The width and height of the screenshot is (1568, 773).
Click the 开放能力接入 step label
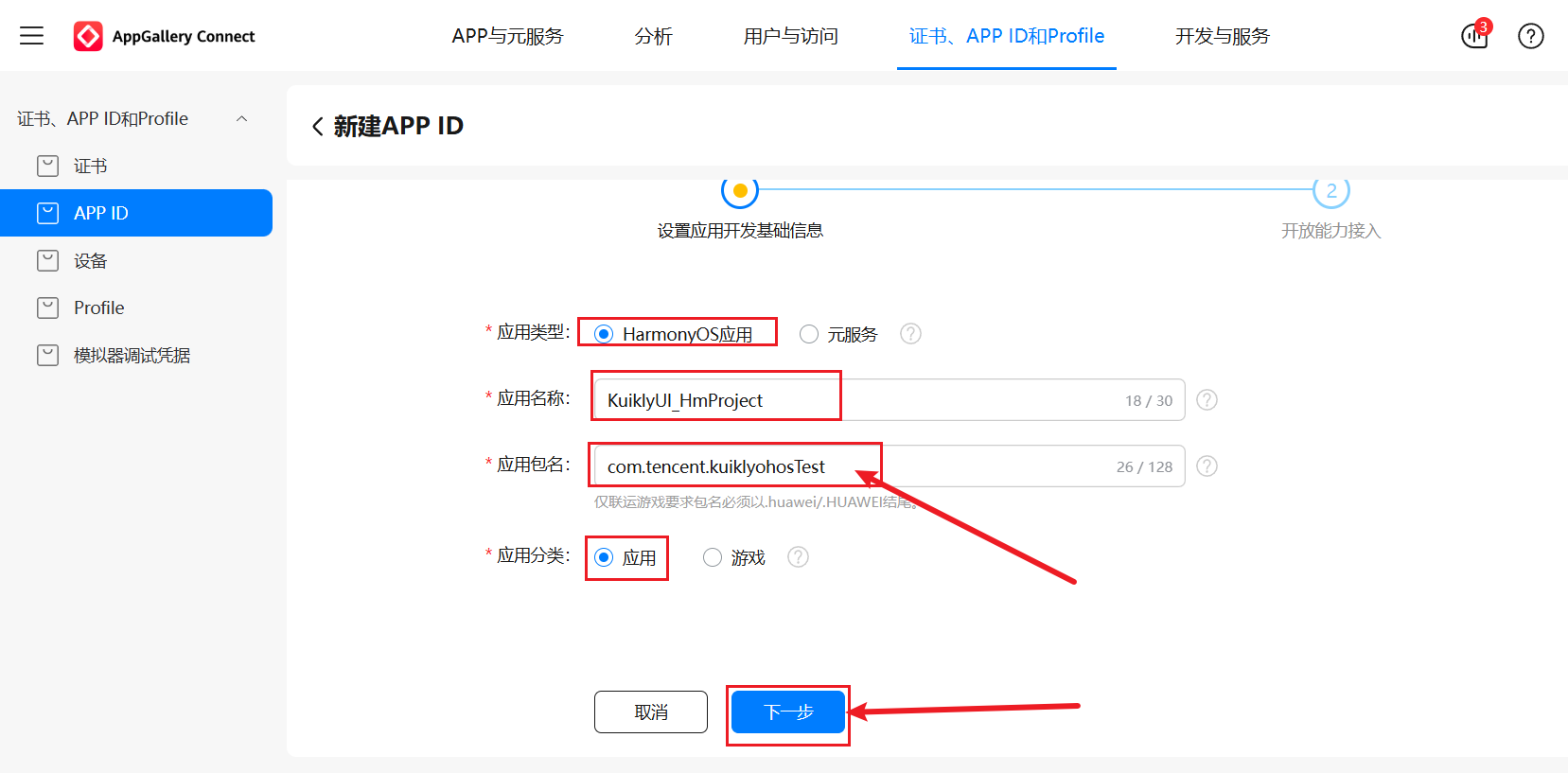(x=1331, y=231)
